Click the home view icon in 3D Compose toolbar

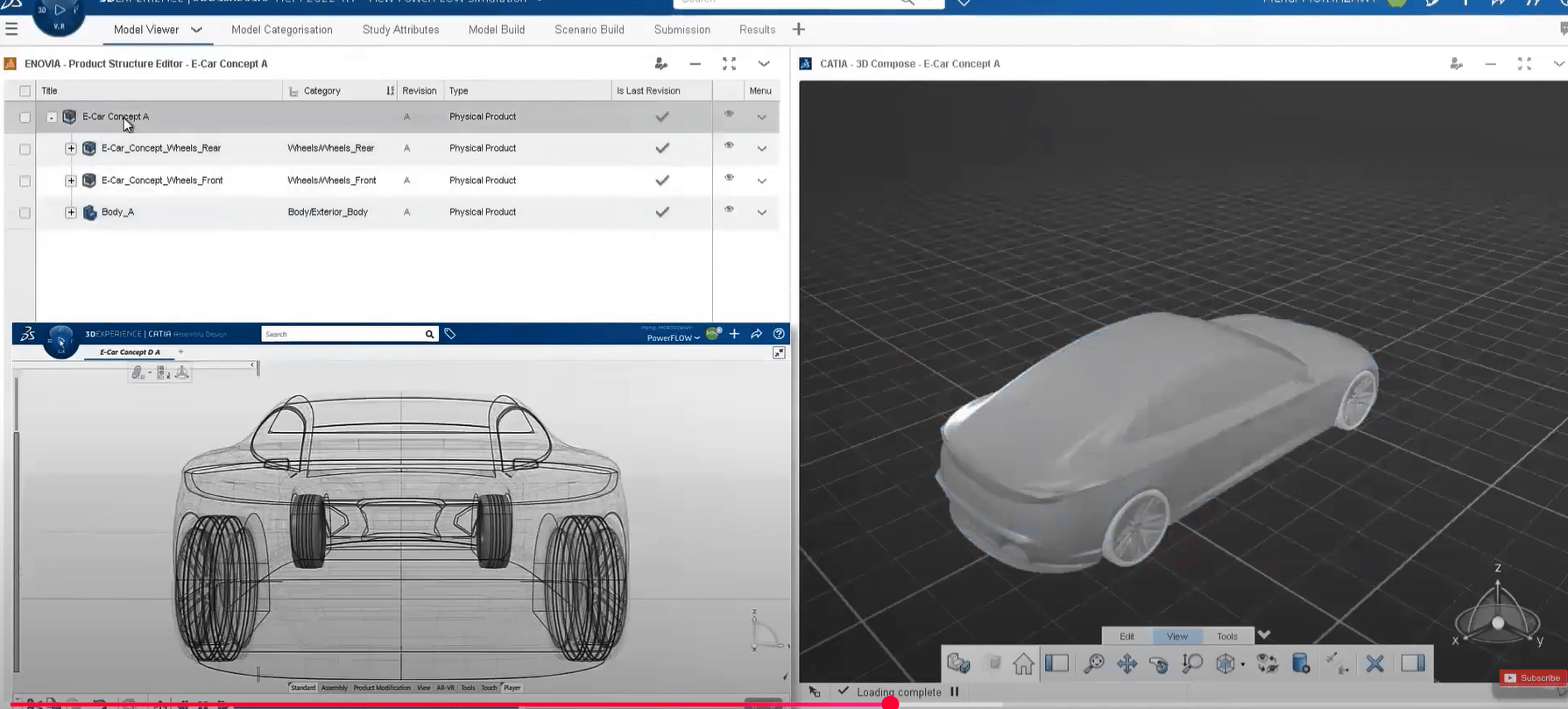pos(1023,663)
